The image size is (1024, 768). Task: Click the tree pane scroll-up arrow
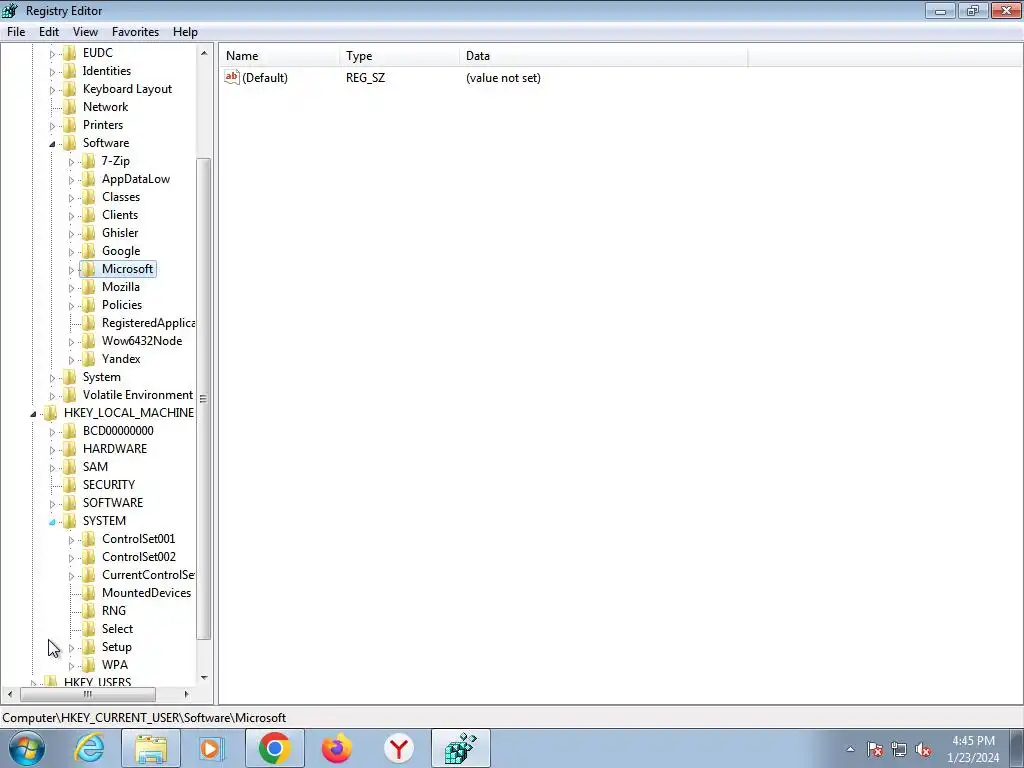pos(204,53)
